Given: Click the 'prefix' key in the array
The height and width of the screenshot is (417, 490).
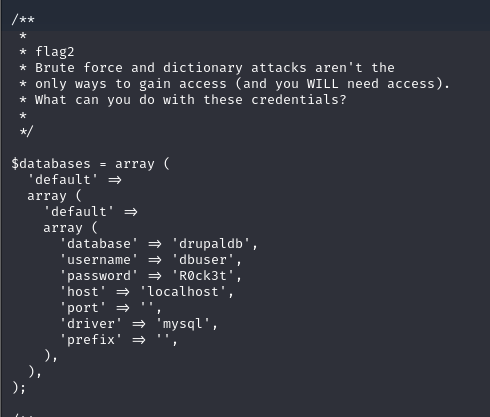Looking at the screenshot, I should (x=91, y=340).
